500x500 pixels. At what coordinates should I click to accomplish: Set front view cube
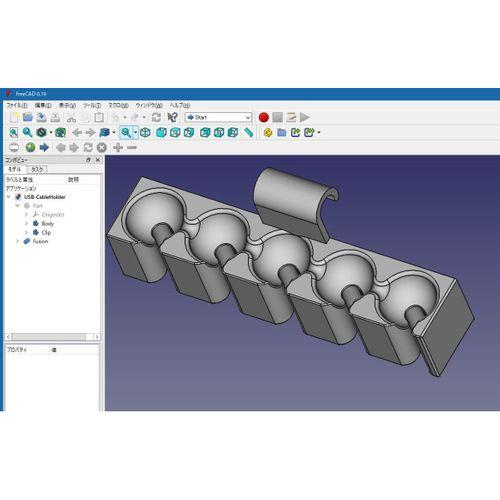[x=161, y=133]
